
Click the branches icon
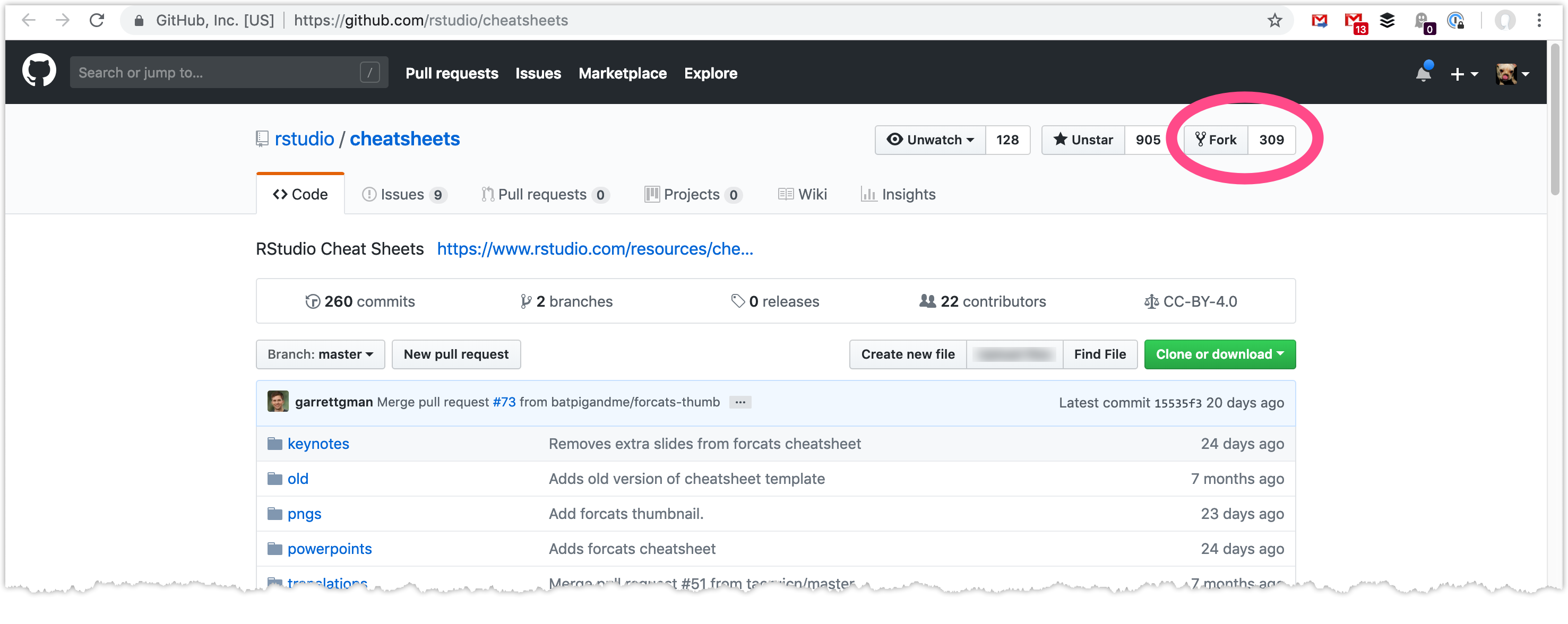pyautogui.click(x=526, y=301)
